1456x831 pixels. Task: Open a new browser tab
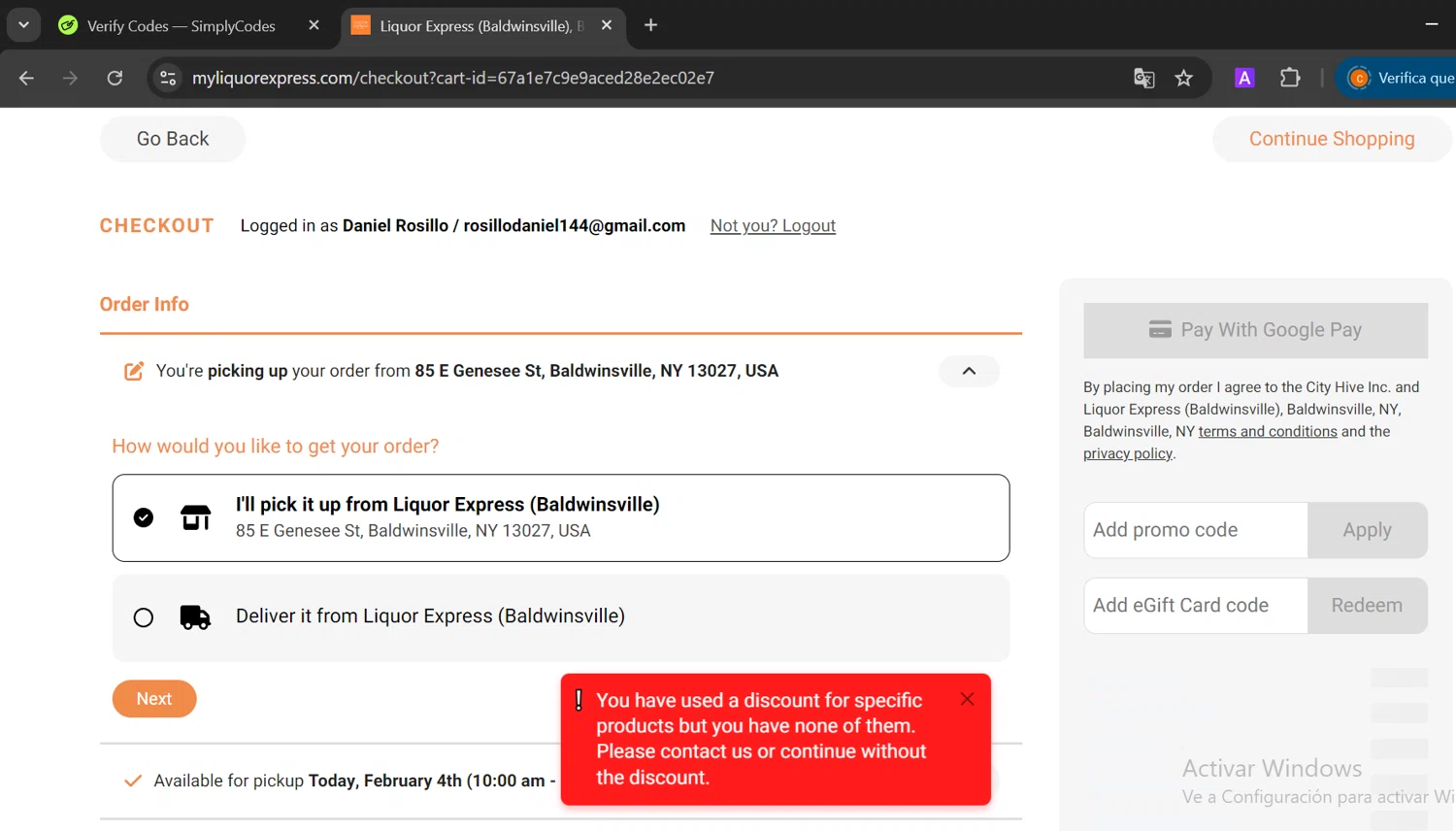click(650, 25)
